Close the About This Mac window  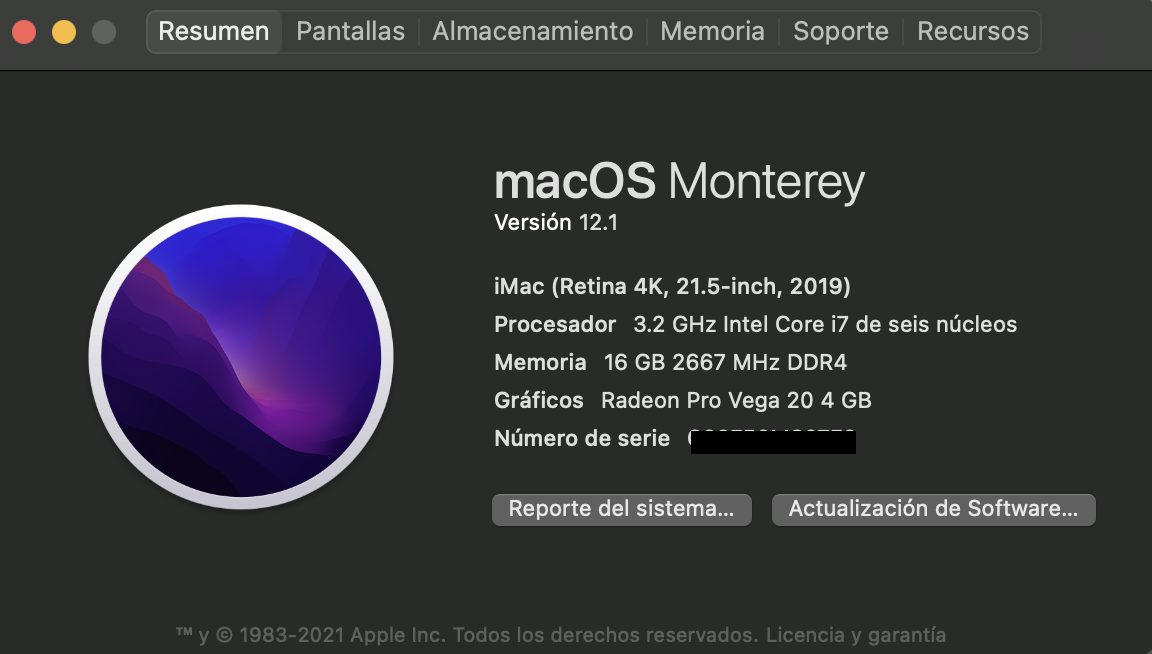coord(24,32)
